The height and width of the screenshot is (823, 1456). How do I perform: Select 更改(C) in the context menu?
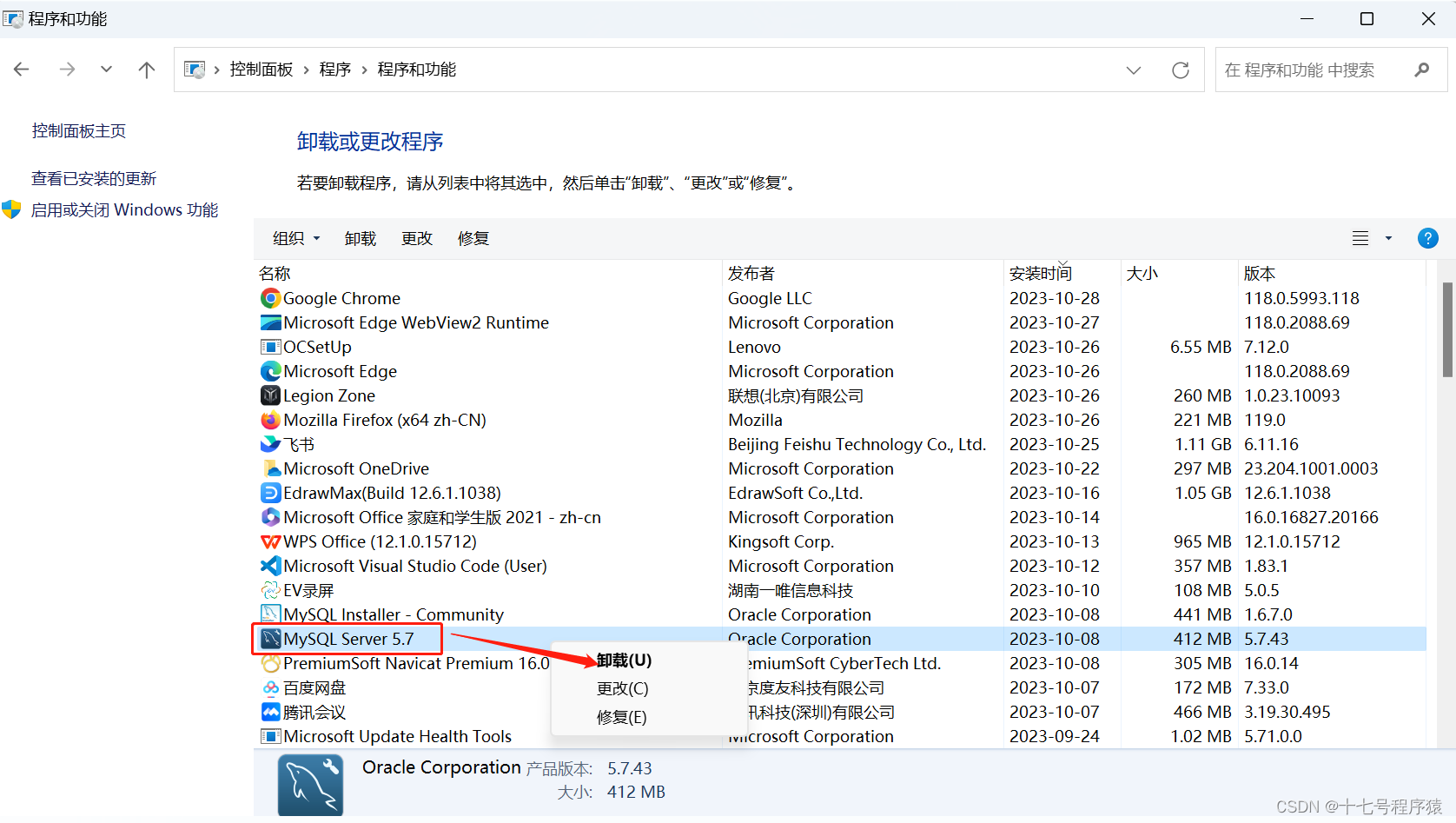pyautogui.click(x=622, y=688)
